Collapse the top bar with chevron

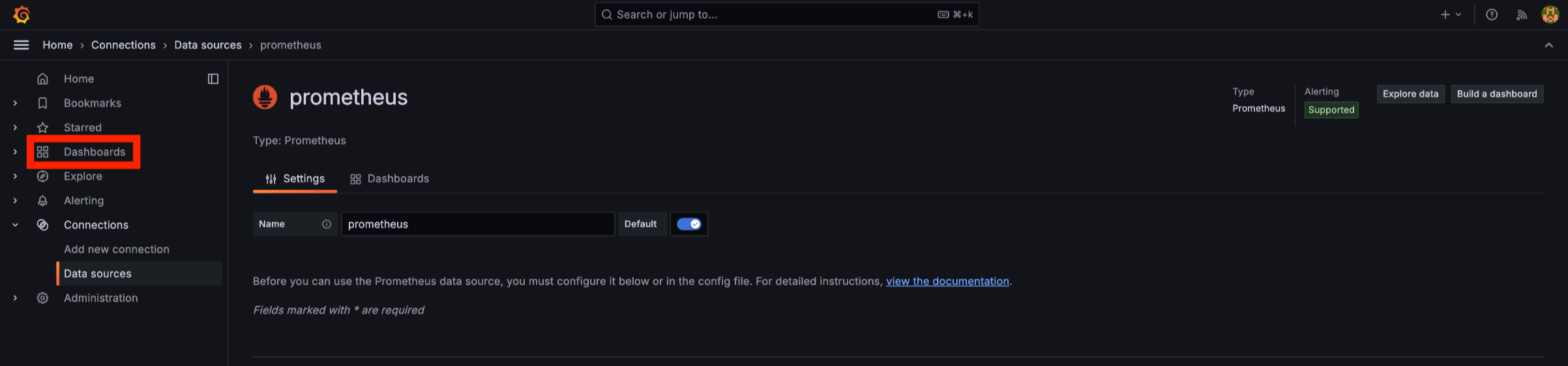coord(1548,45)
